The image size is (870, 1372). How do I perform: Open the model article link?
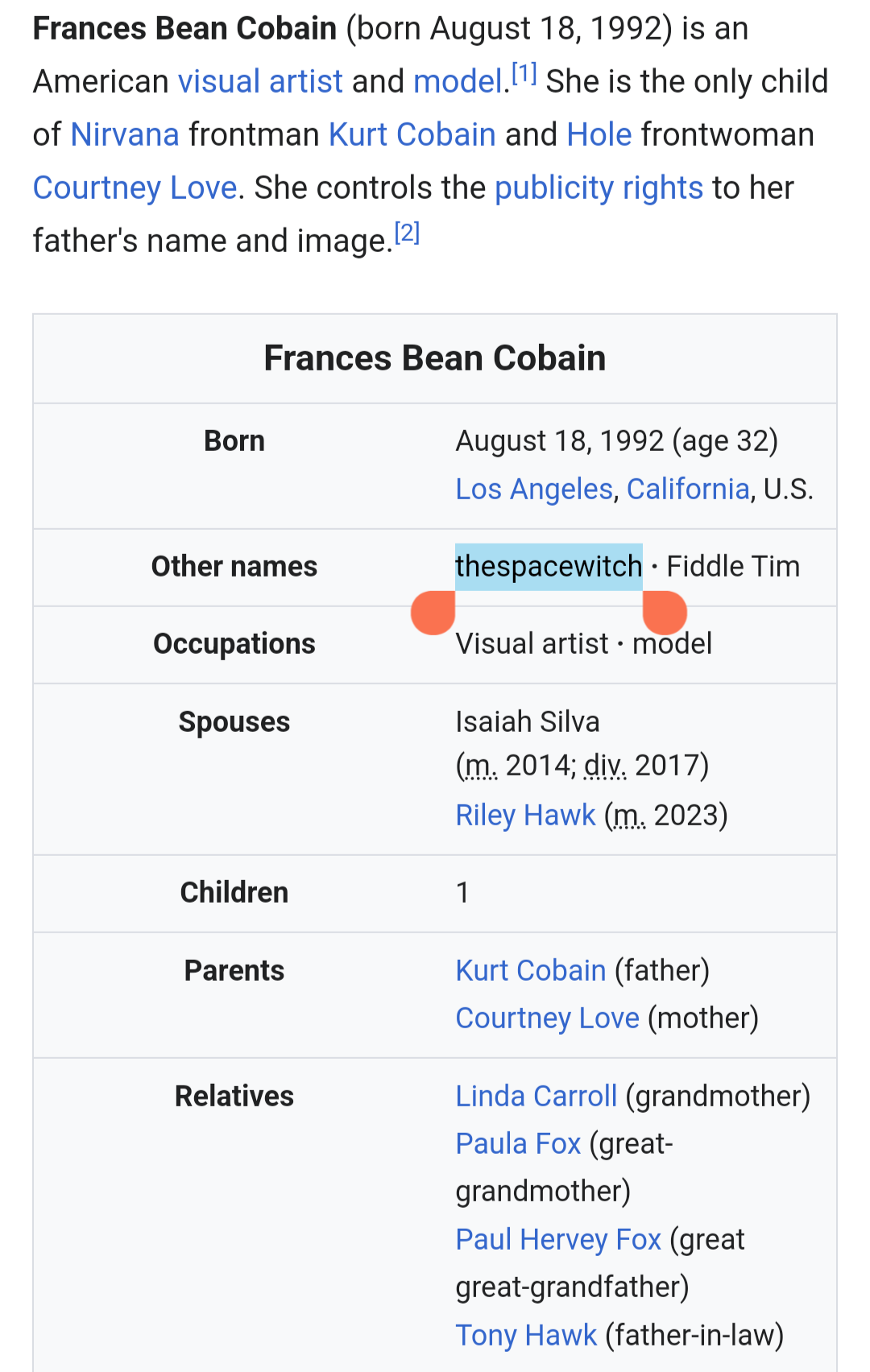click(458, 81)
